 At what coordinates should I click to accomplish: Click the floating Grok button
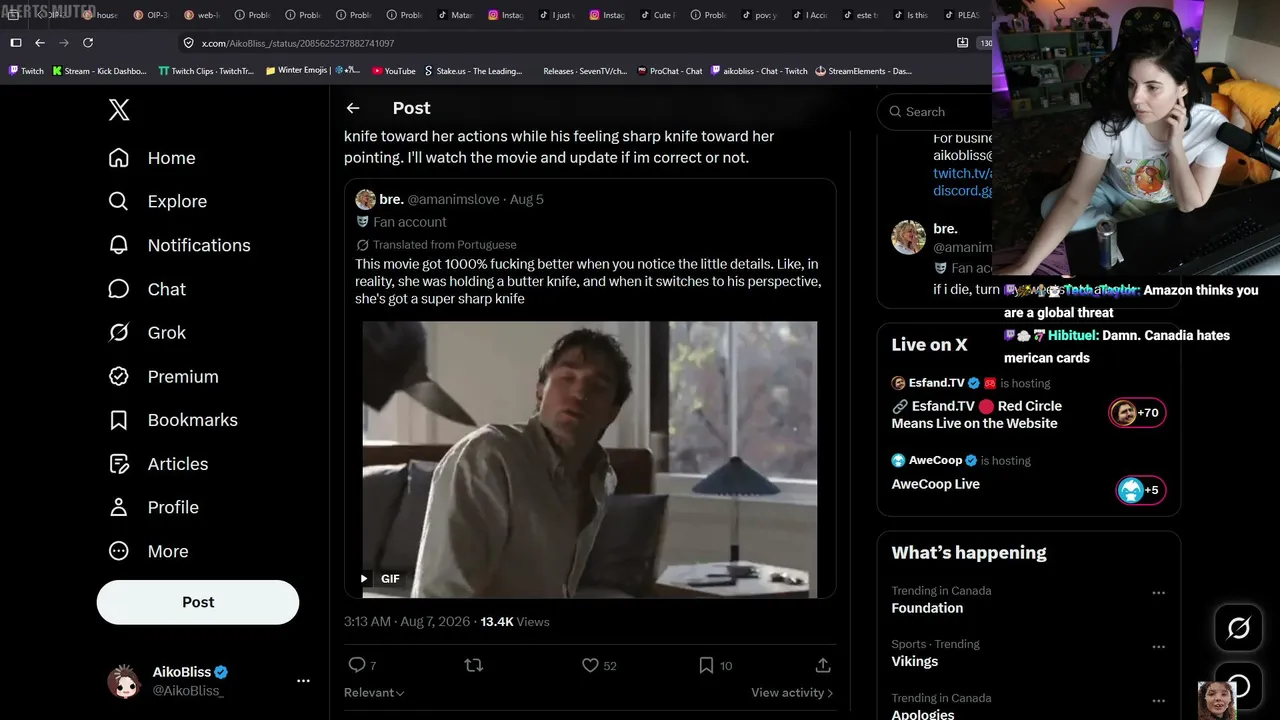(1238, 628)
